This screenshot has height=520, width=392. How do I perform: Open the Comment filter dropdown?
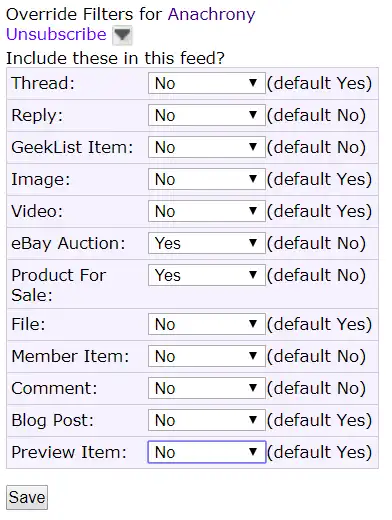point(207,388)
